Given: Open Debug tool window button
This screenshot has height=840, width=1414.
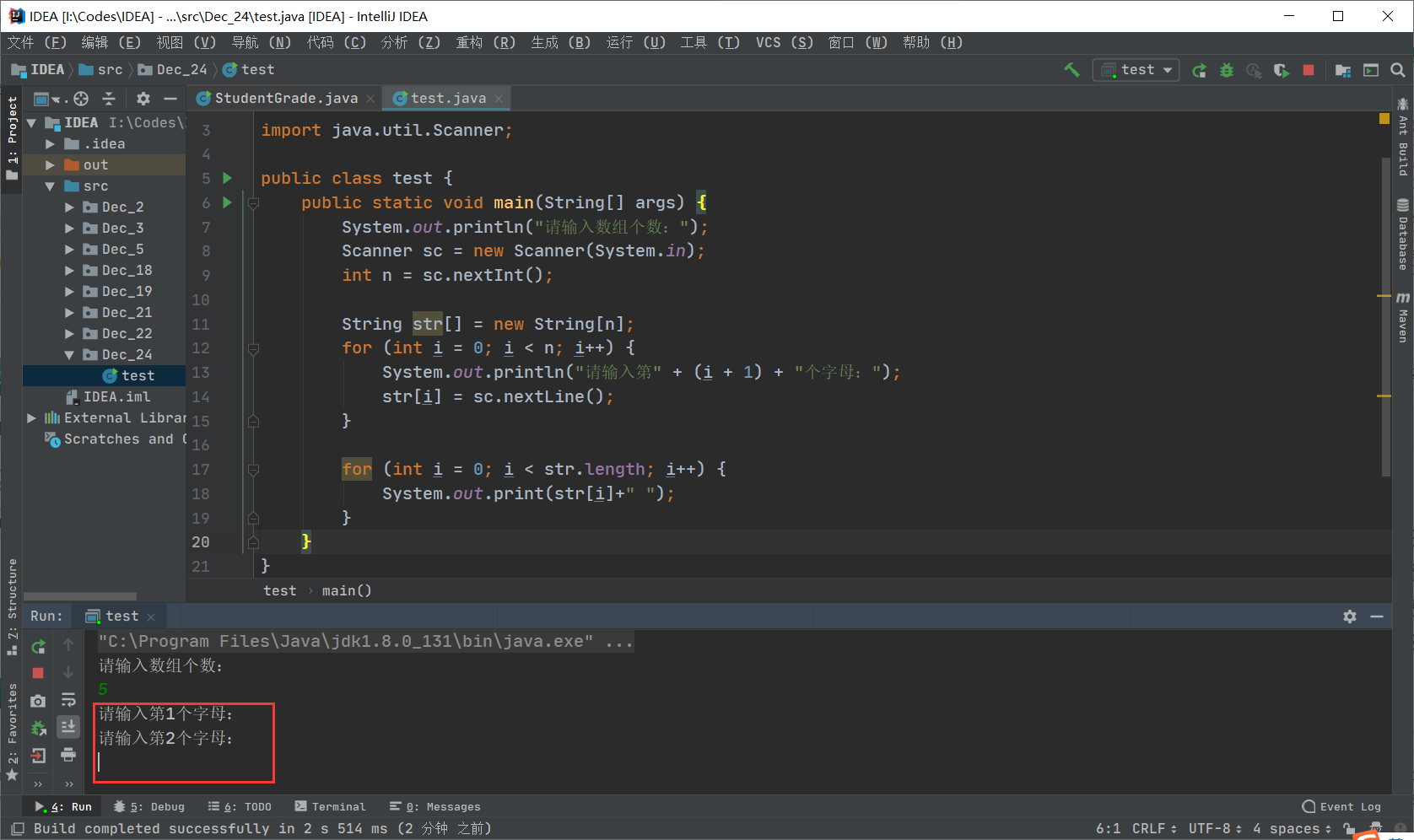Looking at the screenshot, I should pyautogui.click(x=148, y=807).
